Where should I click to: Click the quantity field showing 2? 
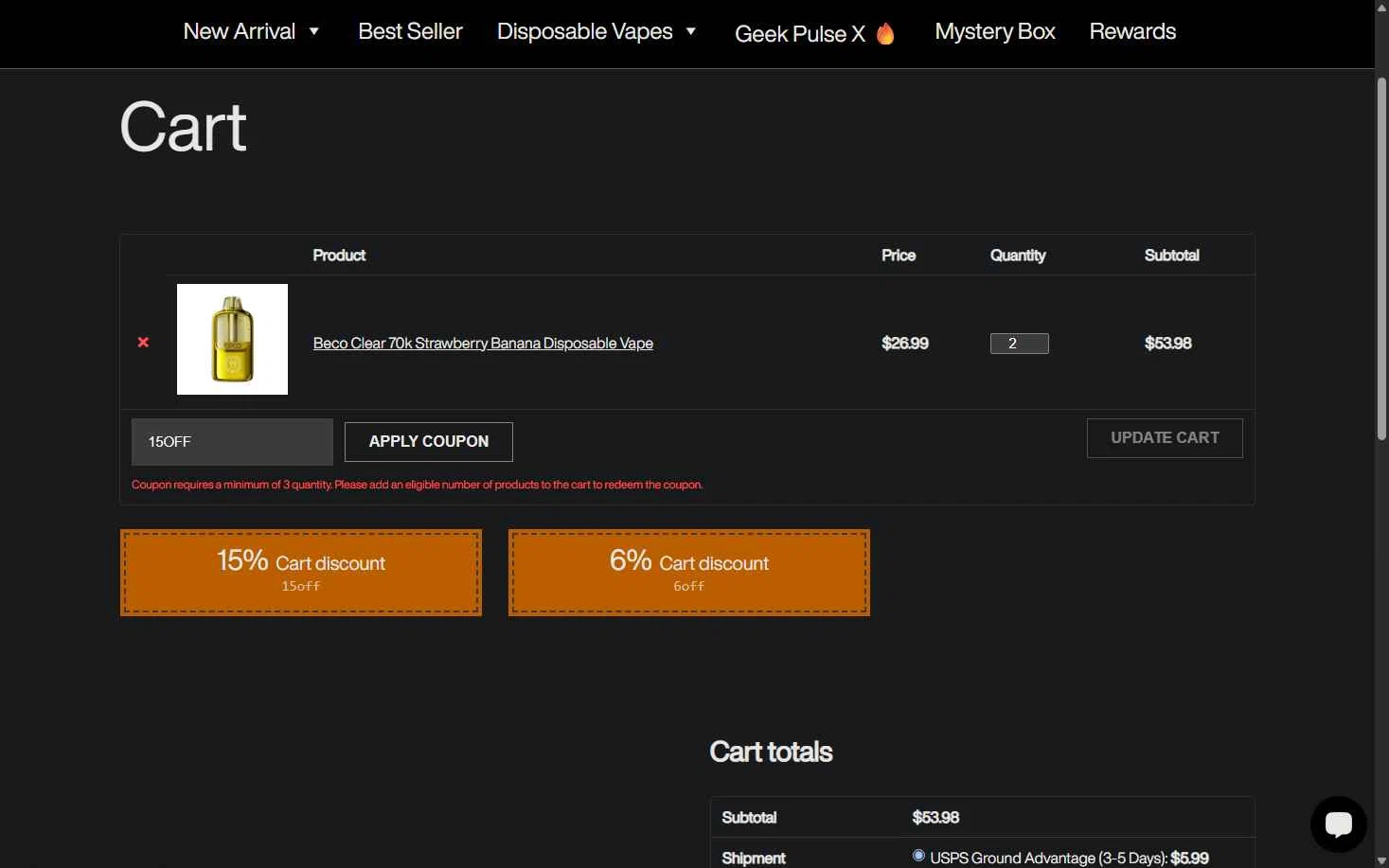pyautogui.click(x=1019, y=344)
